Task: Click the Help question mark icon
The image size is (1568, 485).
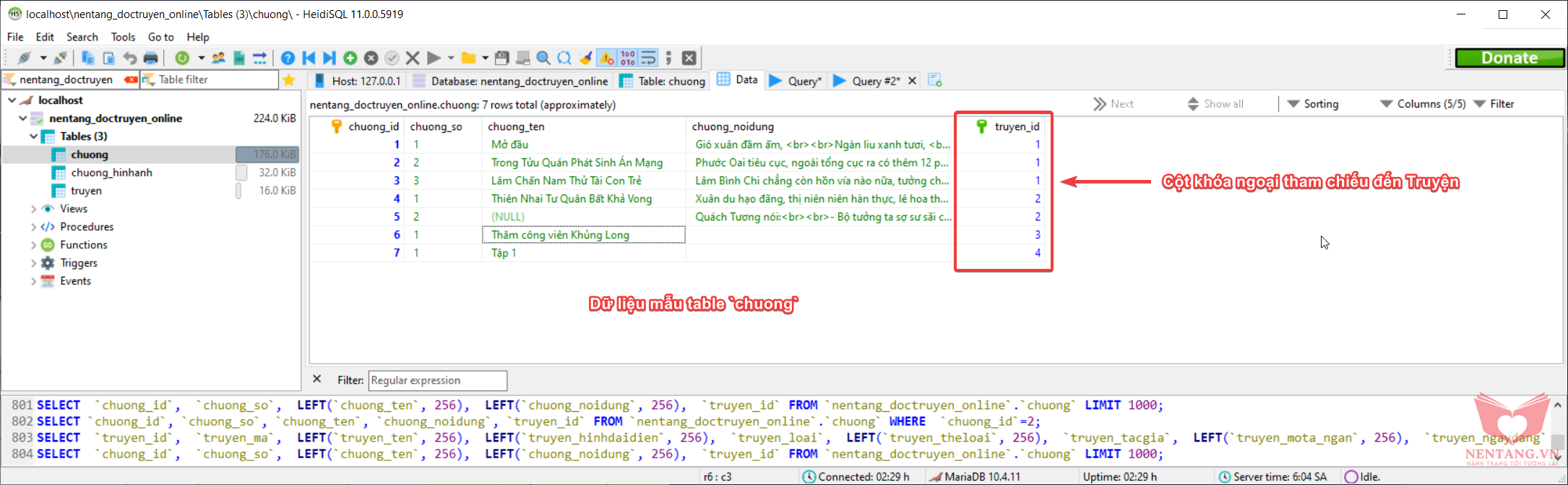Action: point(288,58)
